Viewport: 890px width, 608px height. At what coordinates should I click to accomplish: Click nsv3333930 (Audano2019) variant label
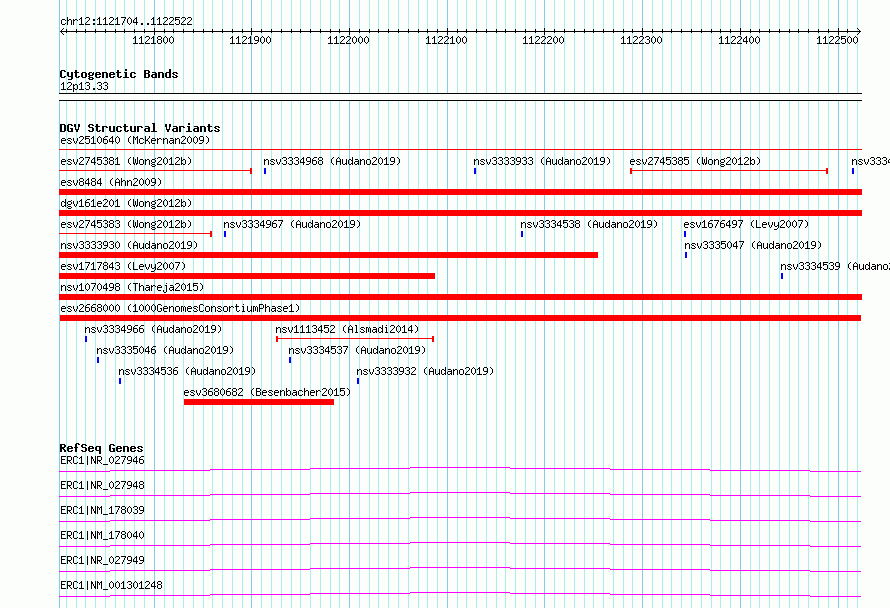[x=129, y=245]
